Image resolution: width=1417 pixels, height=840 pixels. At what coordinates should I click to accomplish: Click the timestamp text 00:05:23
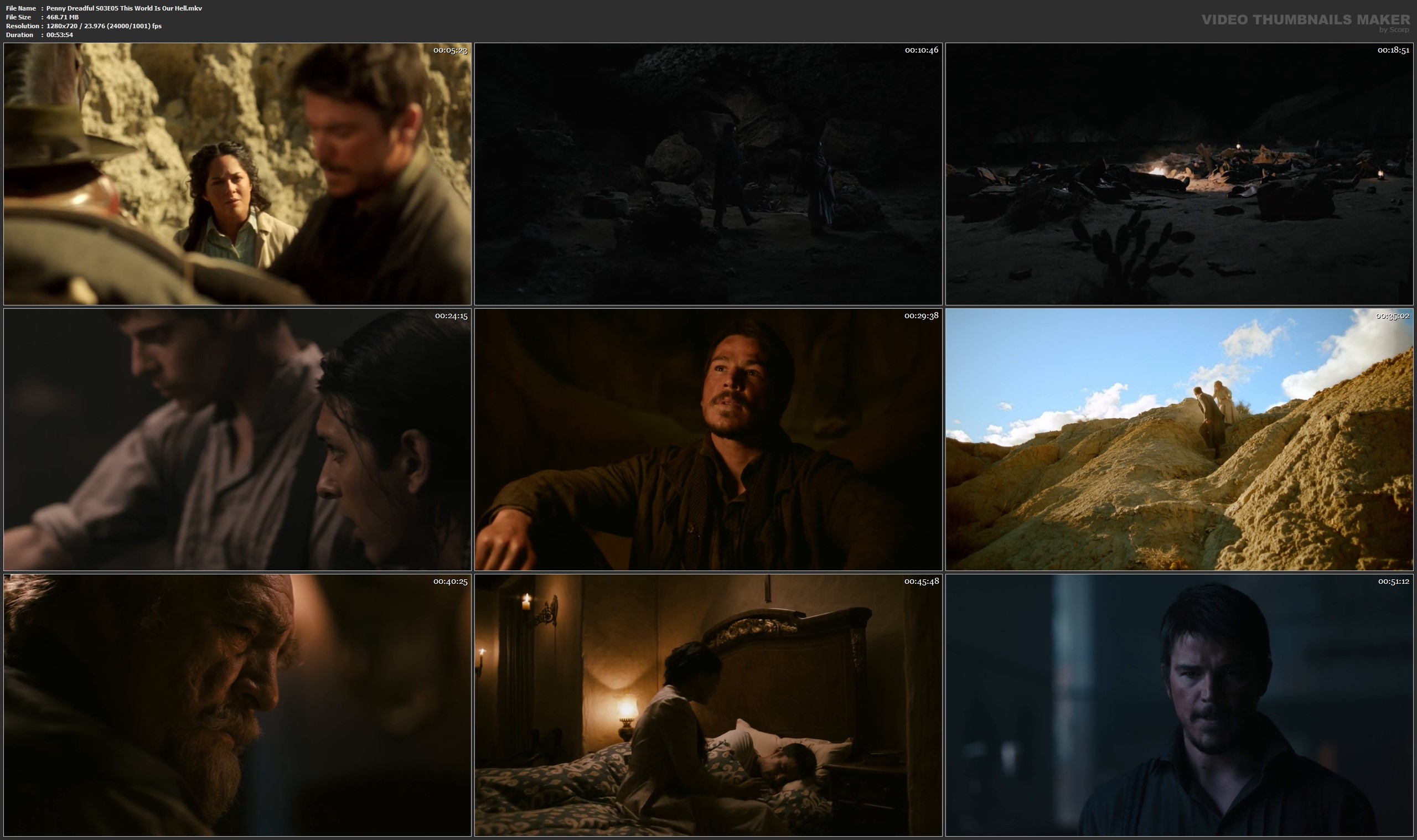(450, 50)
